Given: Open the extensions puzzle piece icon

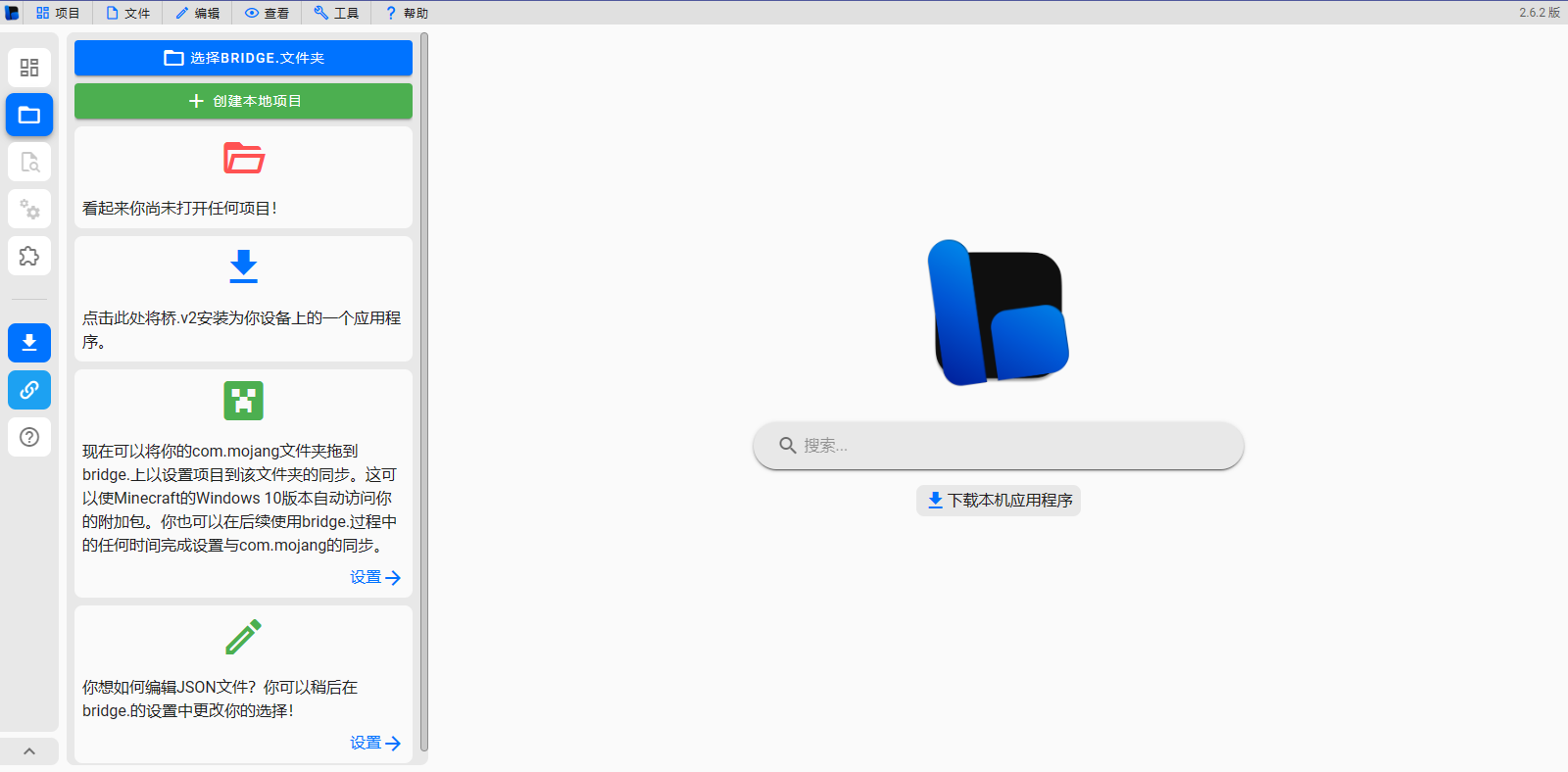Looking at the screenshot, I should pos(29,256).
